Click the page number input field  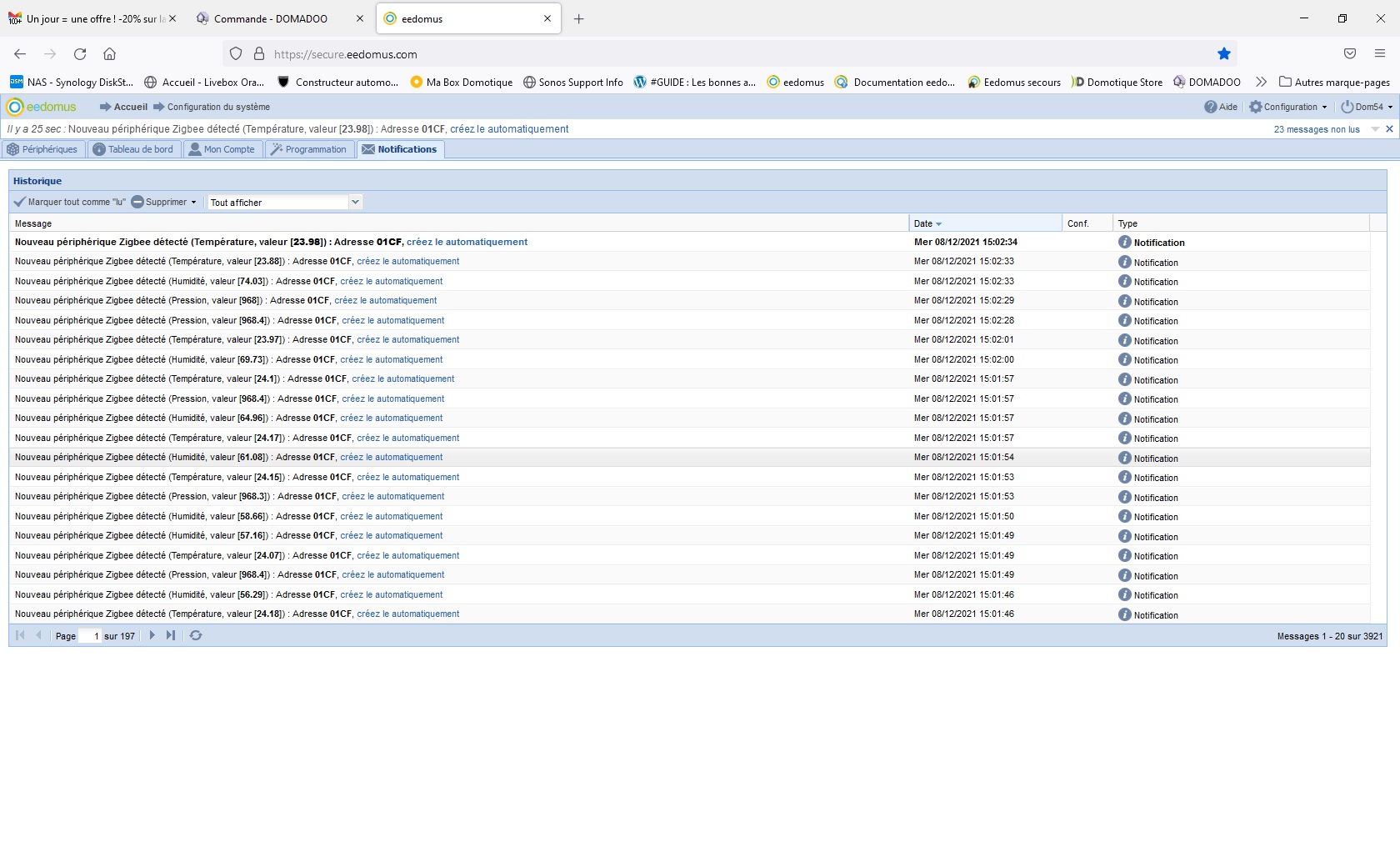(90, 636)
